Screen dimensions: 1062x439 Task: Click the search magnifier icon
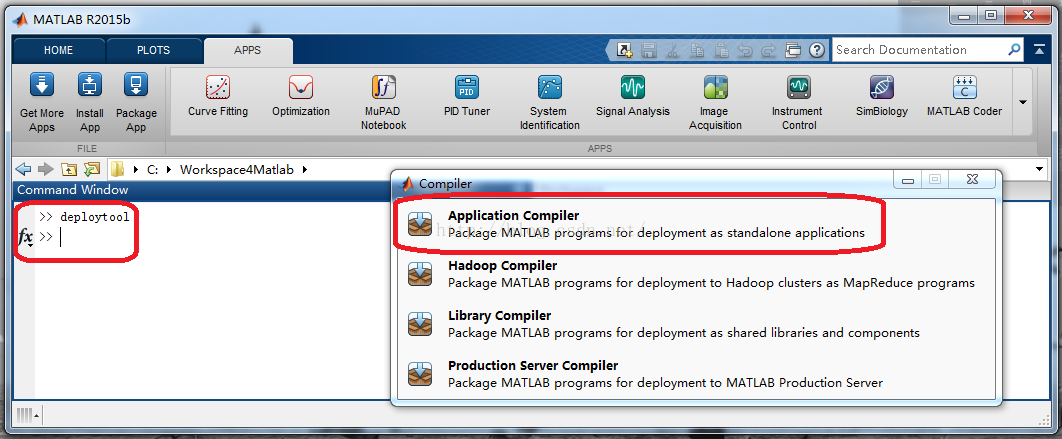point(1014,50)
